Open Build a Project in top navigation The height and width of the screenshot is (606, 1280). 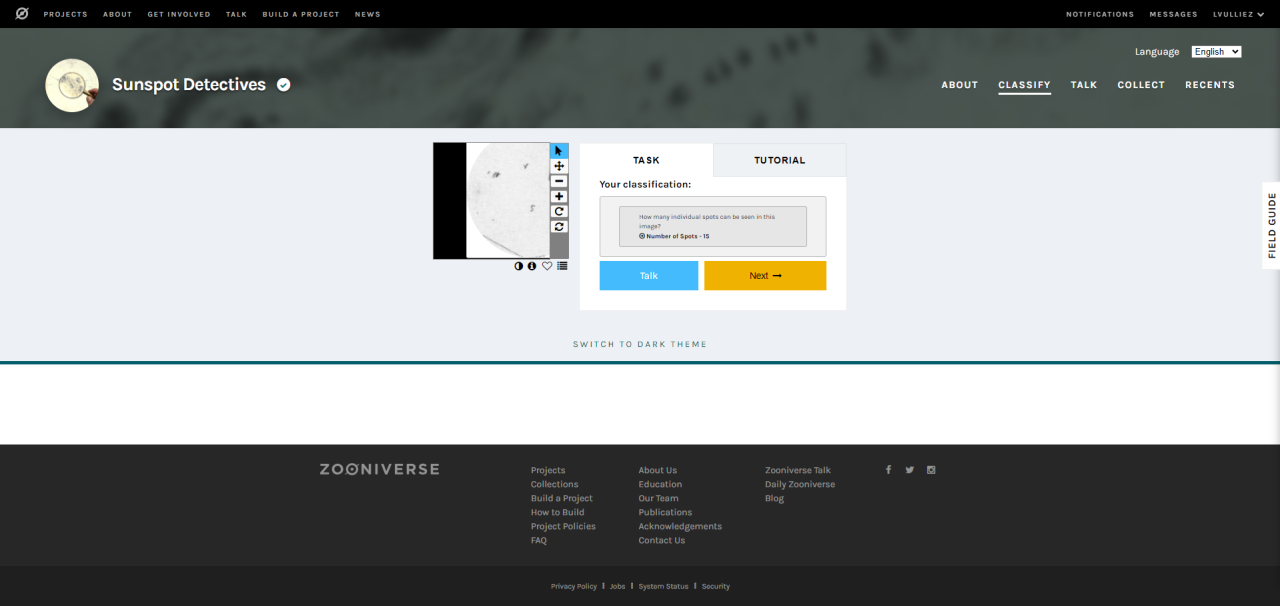(x=301, y=15)
